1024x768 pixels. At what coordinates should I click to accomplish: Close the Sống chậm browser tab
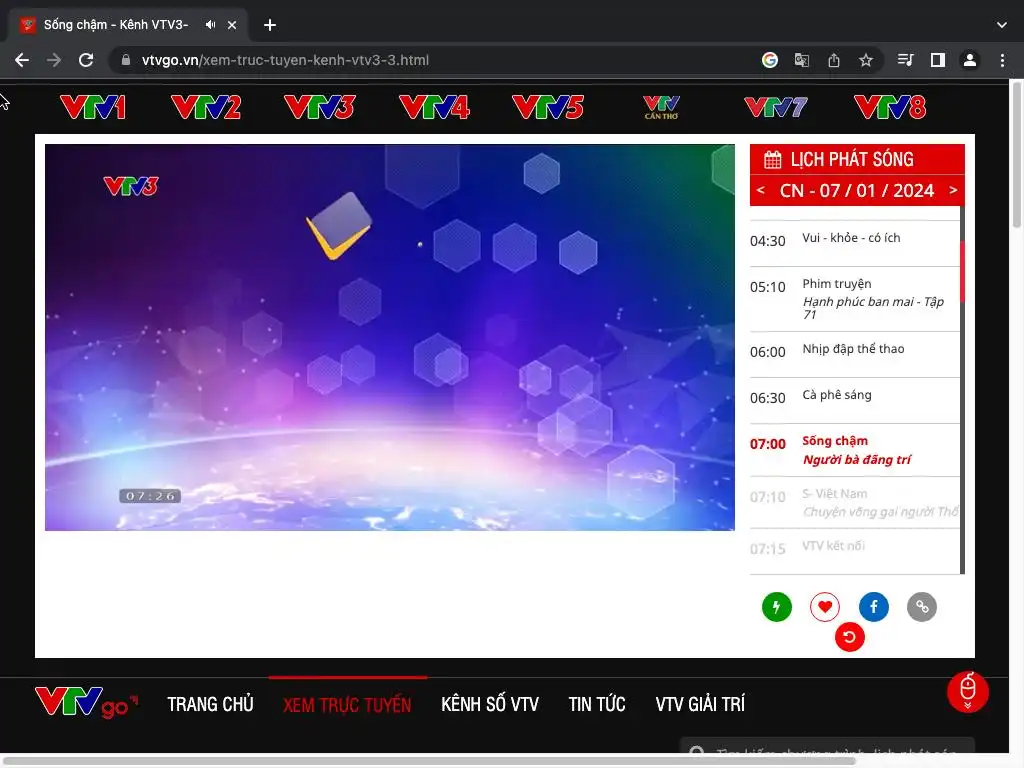[232, 25]
